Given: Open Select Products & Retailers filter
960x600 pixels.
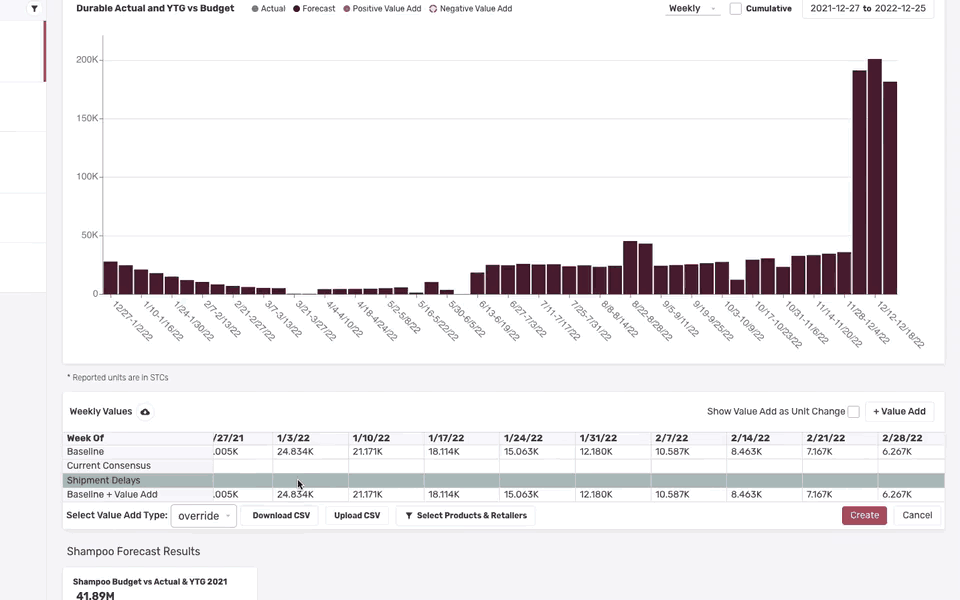Looking at the screenshot, I should (465, 516).
